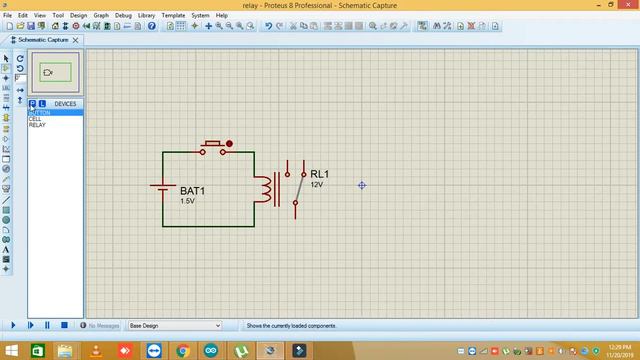Open the Library menu
The width and height of the screenshot is (640, 360).
[x=146, y=15]
